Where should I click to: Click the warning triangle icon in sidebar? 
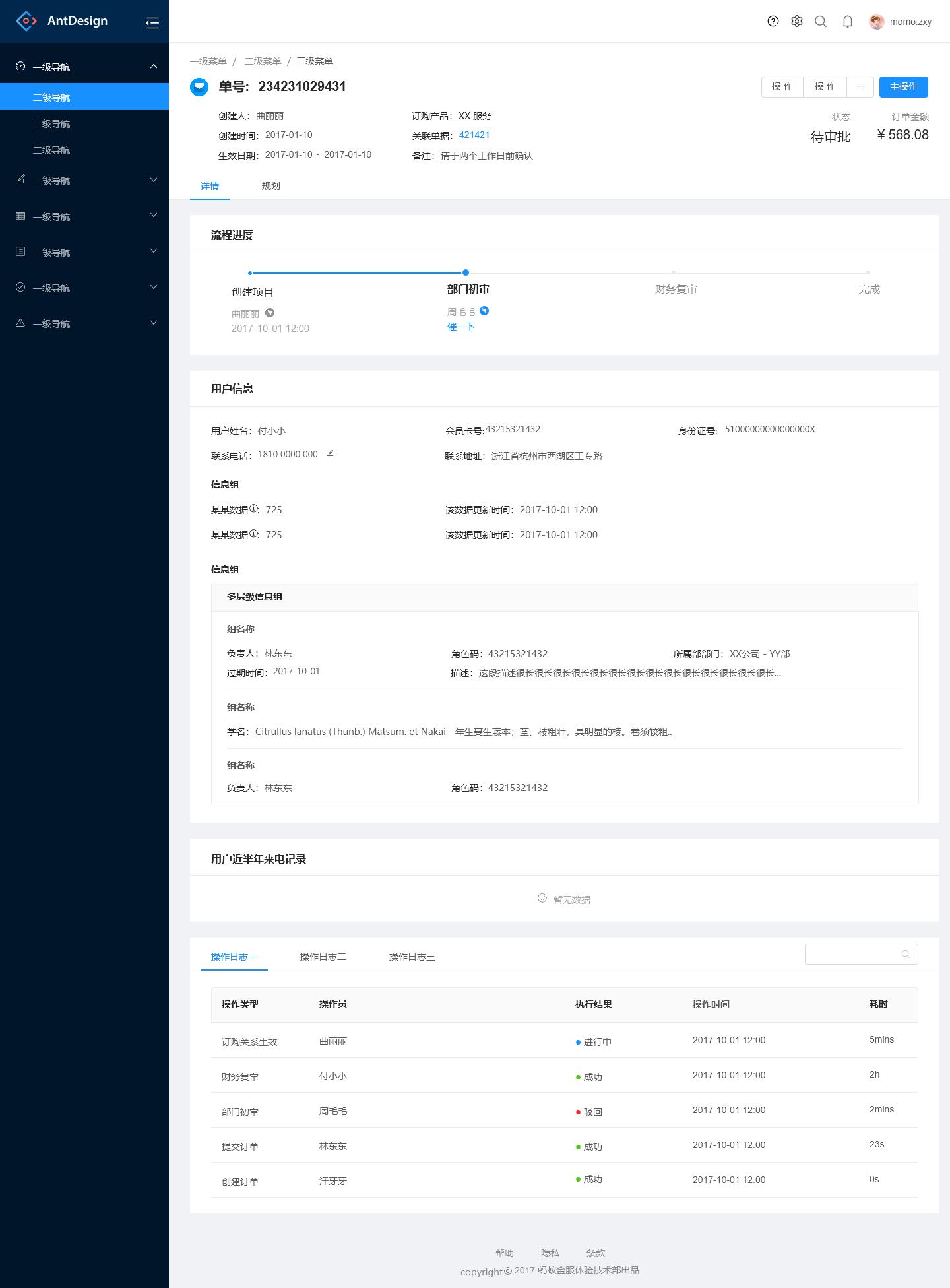pyautogui.click(x=20, y=323)
